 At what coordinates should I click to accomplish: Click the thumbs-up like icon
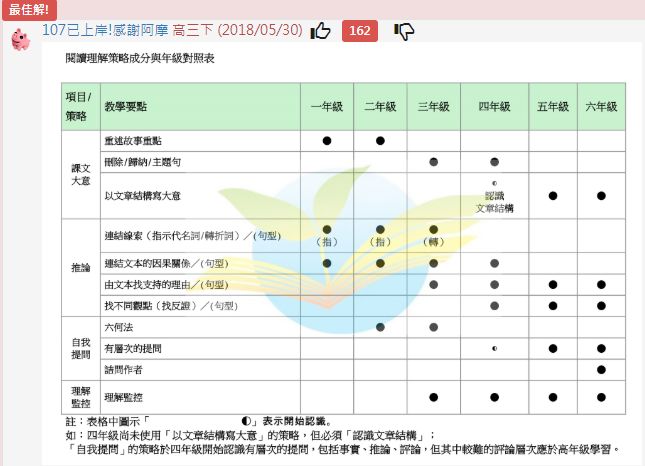(320, 31)
